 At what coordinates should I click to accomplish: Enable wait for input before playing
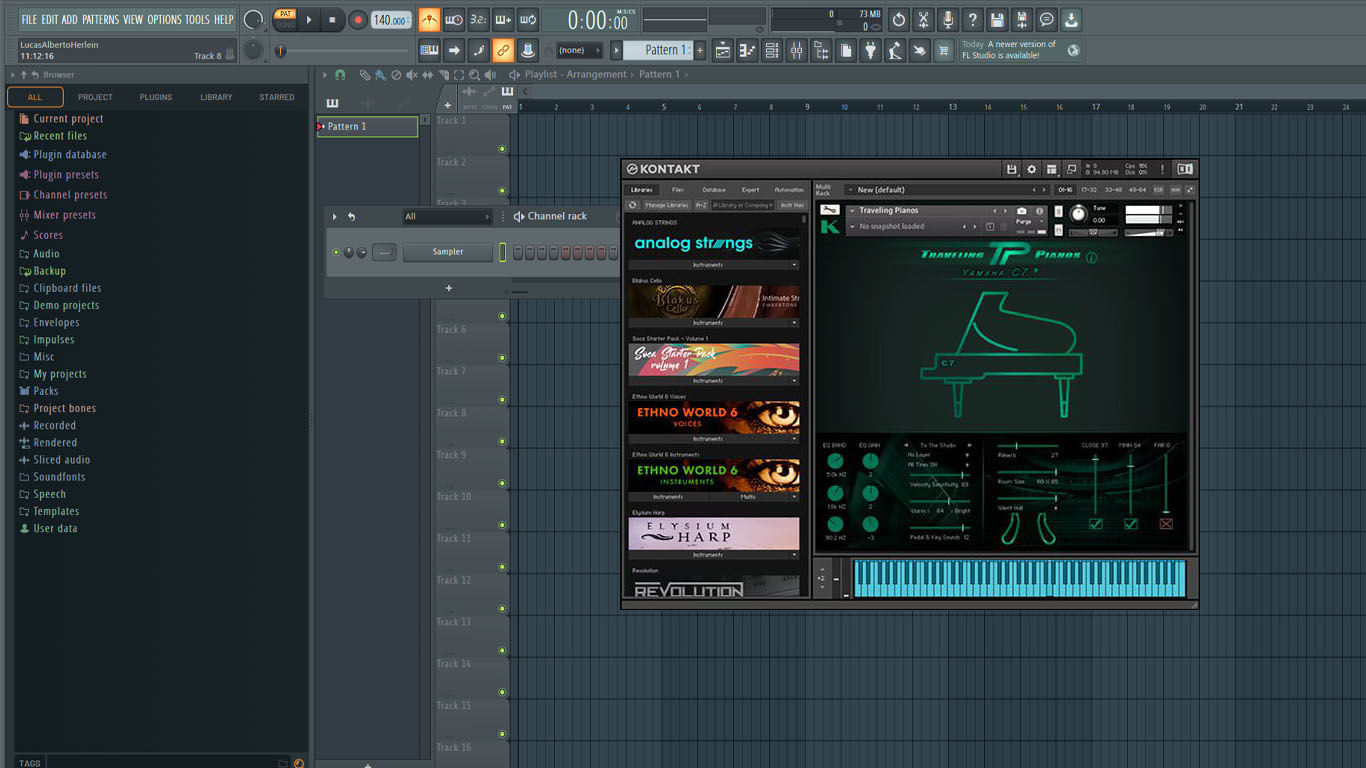(x=454, y=19)
